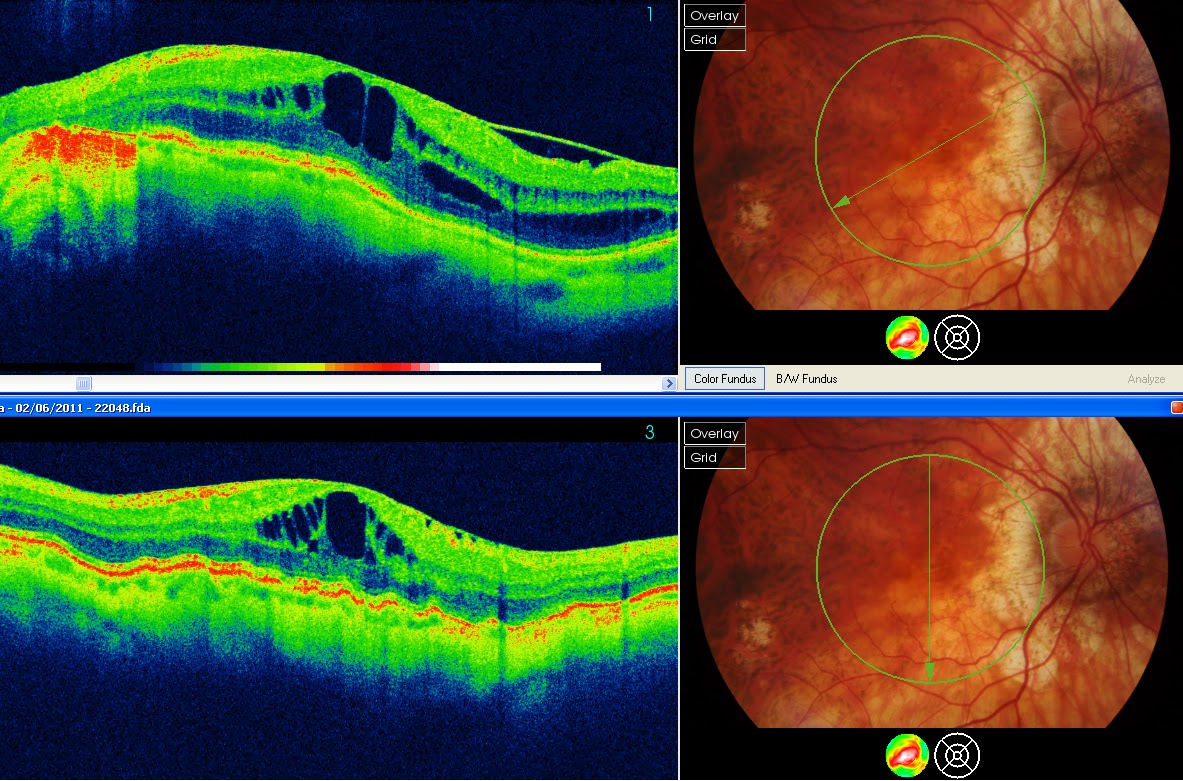Screen dimensions: 1183x781
Task: Click the scan number 3 label on the bottom OCT
Action: (x=650, y=432)
